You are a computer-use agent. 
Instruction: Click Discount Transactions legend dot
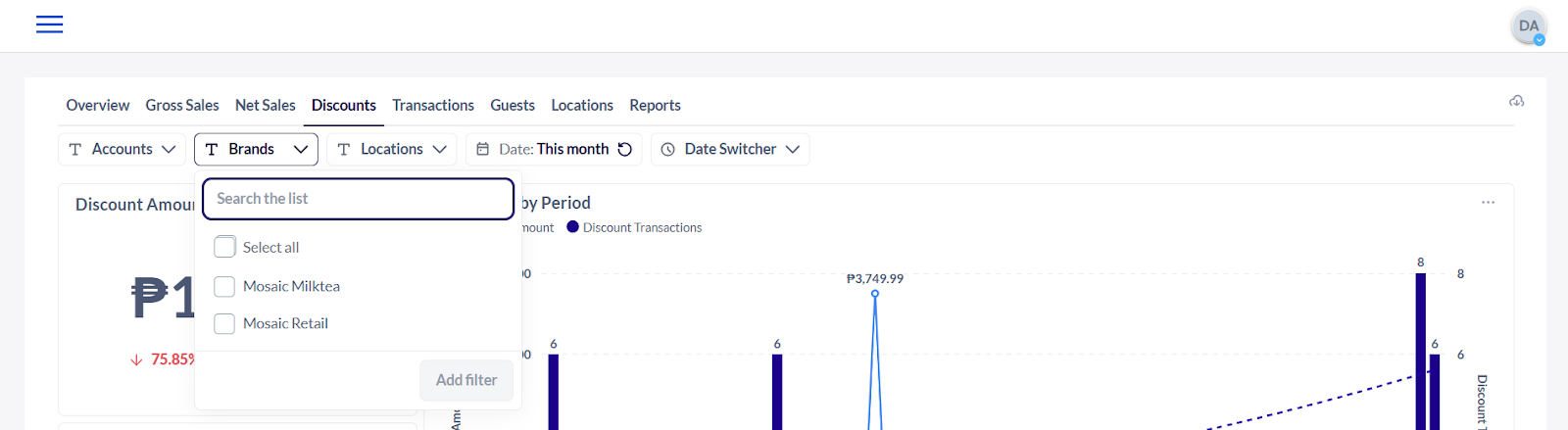click(x=573, y=227)
